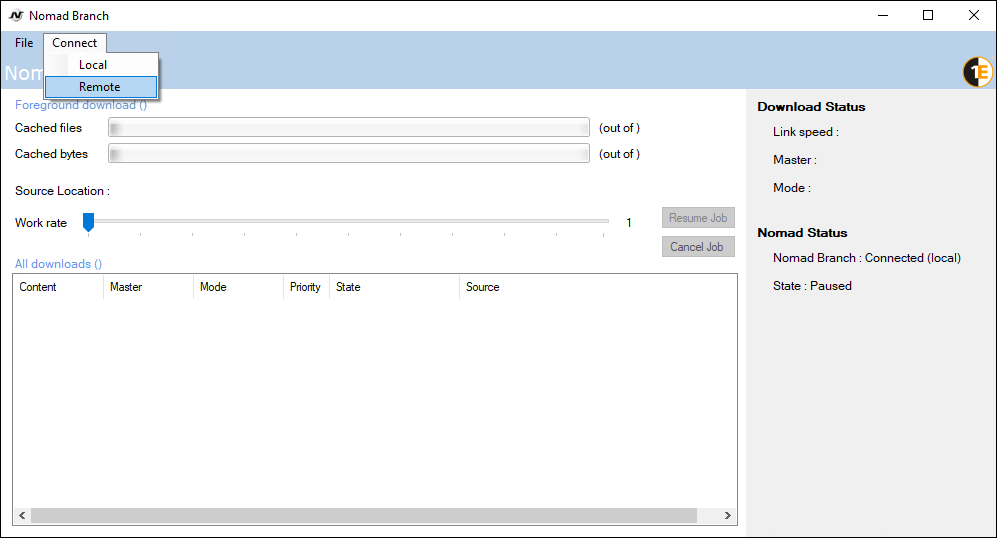Choose Remote in the Connect menu
Screen dimensions: 997x538
[100, 87]
